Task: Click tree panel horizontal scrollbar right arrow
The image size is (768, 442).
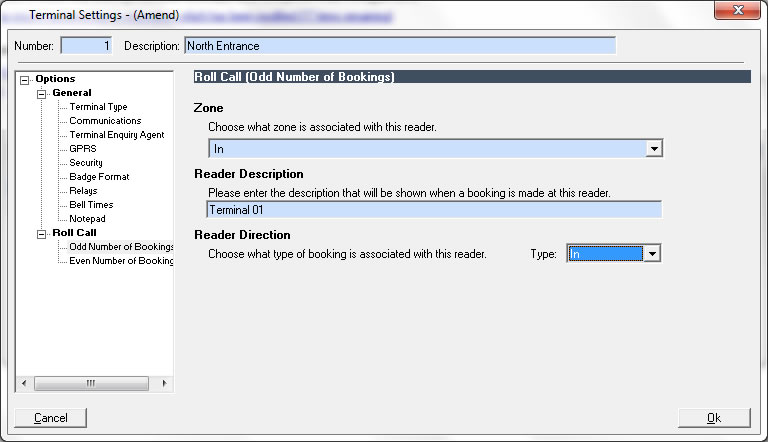Action: [x=166, y=384]
